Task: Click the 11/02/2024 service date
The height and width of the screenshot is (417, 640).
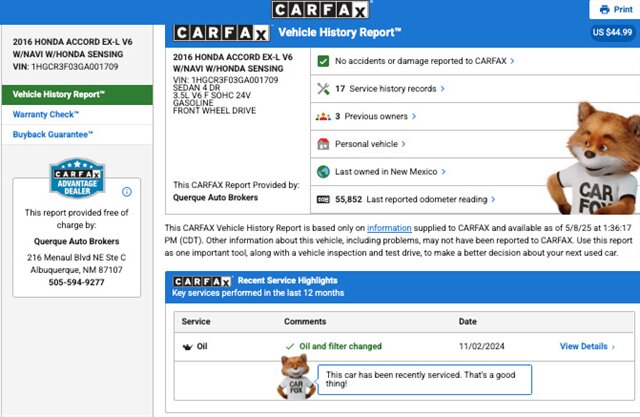Action: tap(482, 346)
